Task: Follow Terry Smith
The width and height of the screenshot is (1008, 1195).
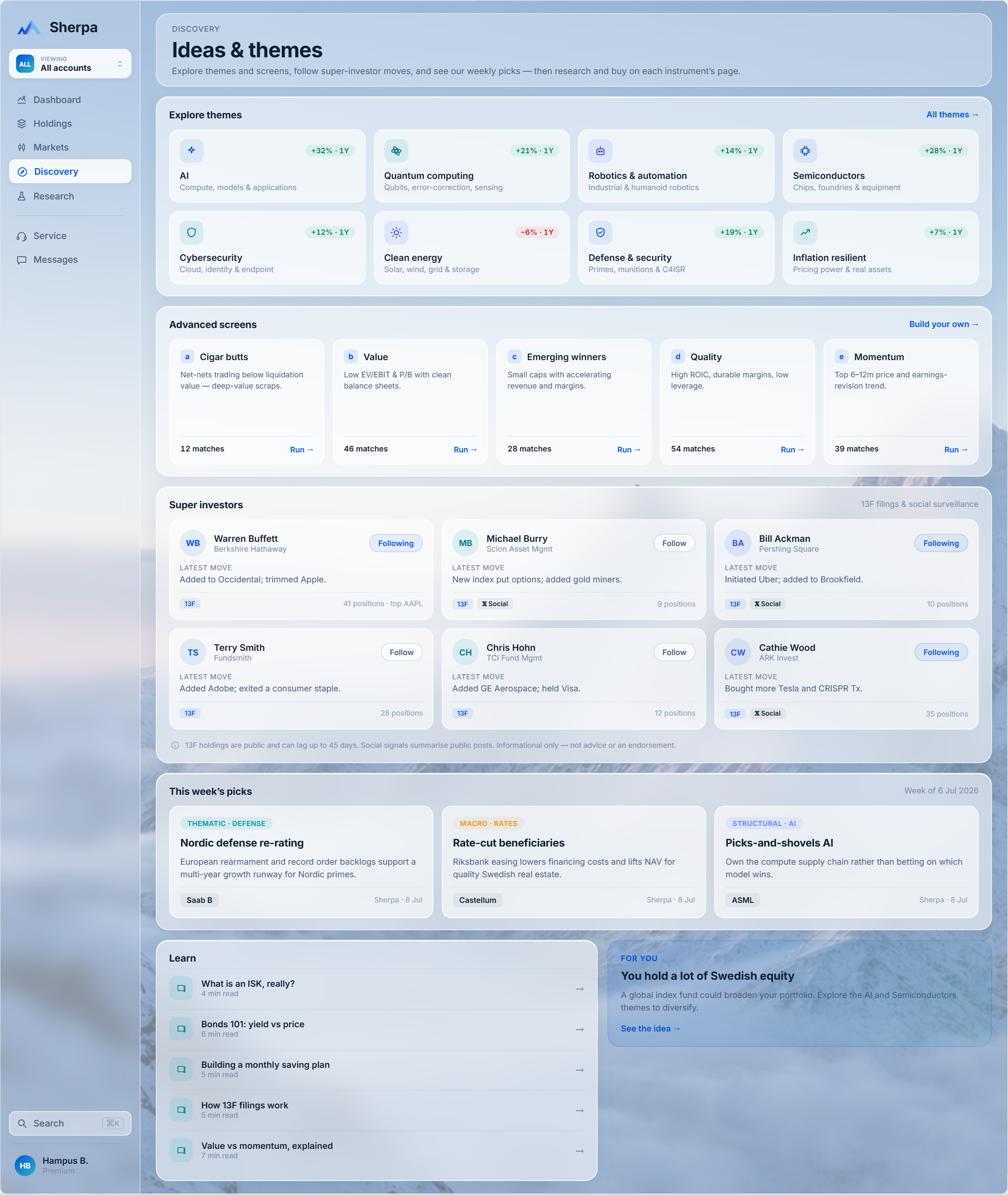Action: tap(402, 652)
